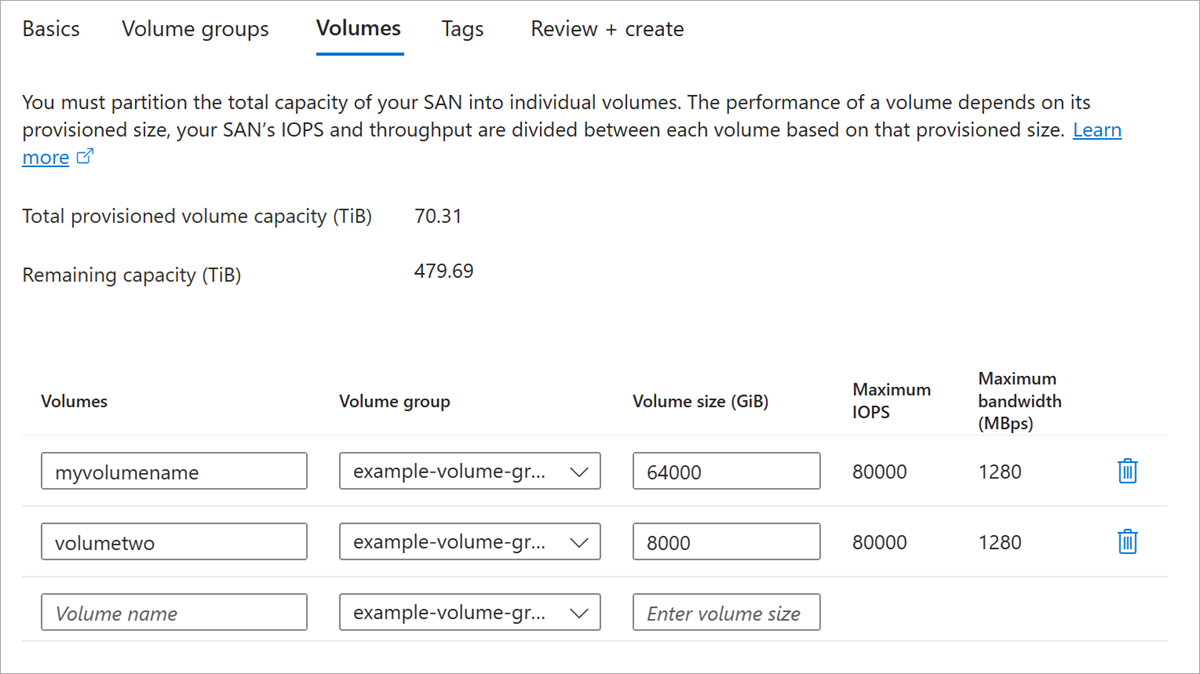Select the Volumes tab

click(x=359, y=28)
